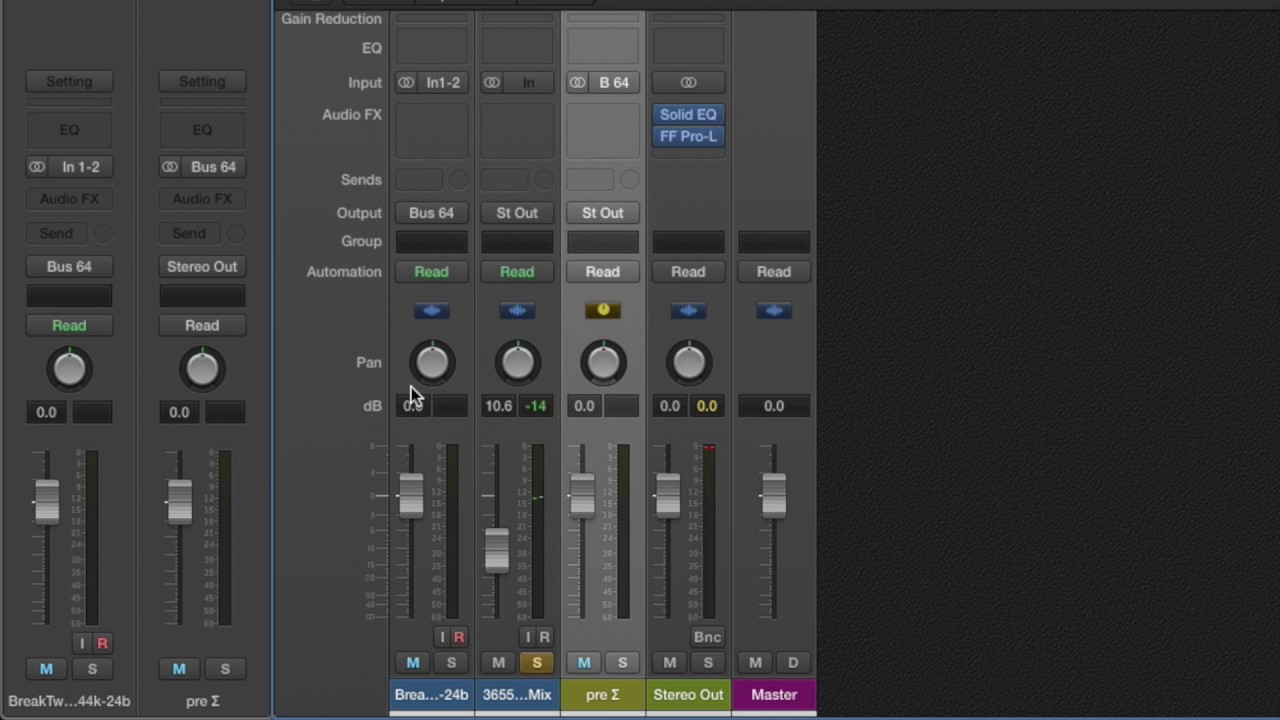The image size is (1280, 720).
Task: Click the 10.6 dB value on 3655...Mix
Action: click(x=498, y=406)
